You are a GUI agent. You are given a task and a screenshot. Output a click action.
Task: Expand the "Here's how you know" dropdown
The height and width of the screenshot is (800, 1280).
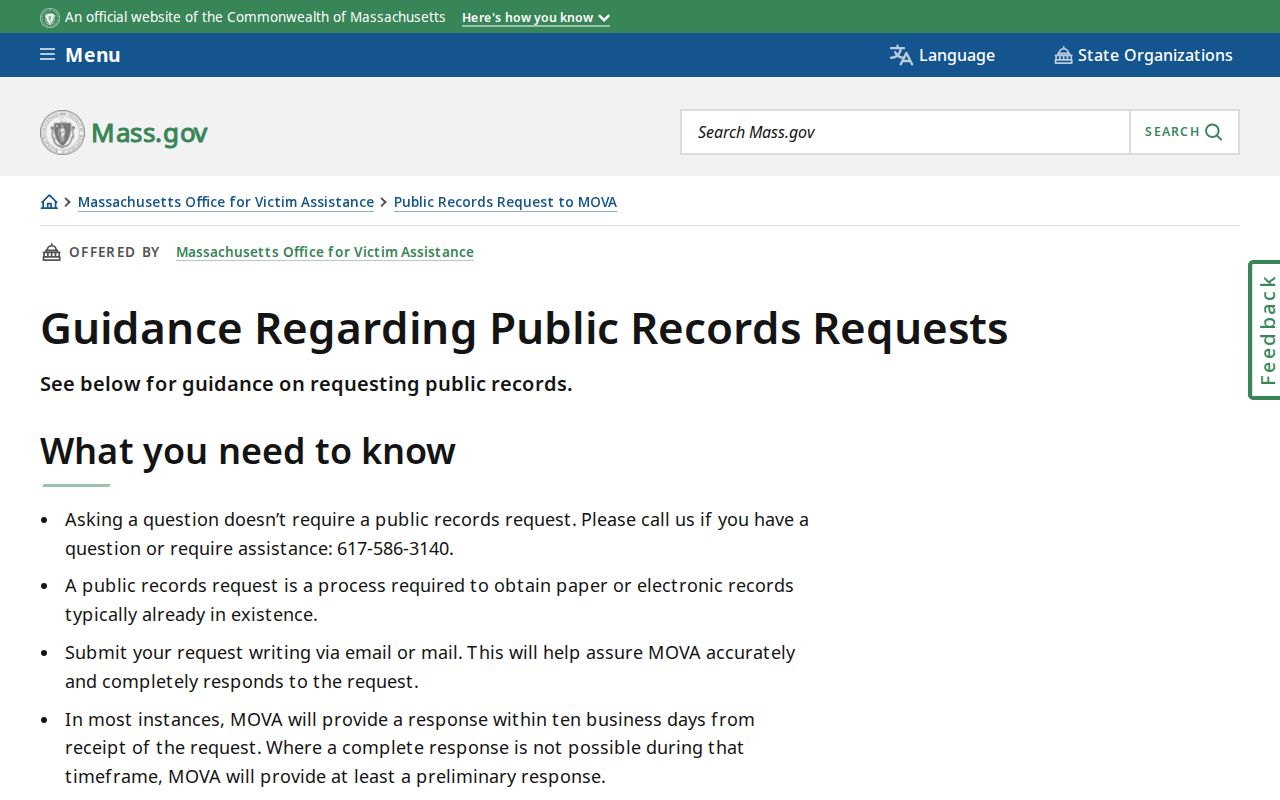coord(536,18)
